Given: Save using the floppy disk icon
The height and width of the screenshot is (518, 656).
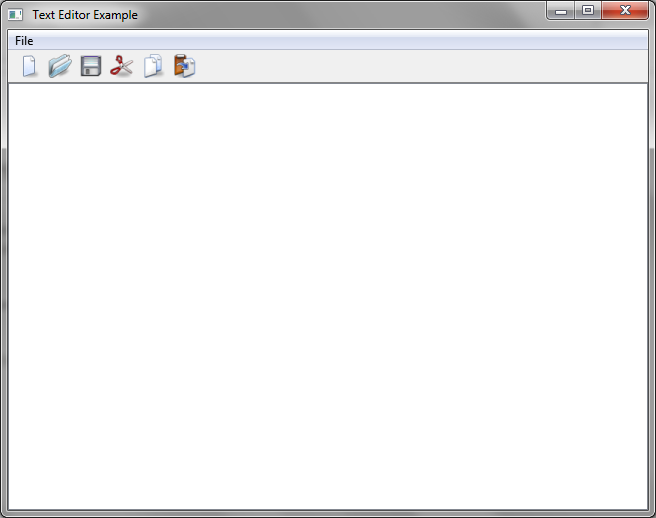Looking at the screenshot, I should click(91, 66).
